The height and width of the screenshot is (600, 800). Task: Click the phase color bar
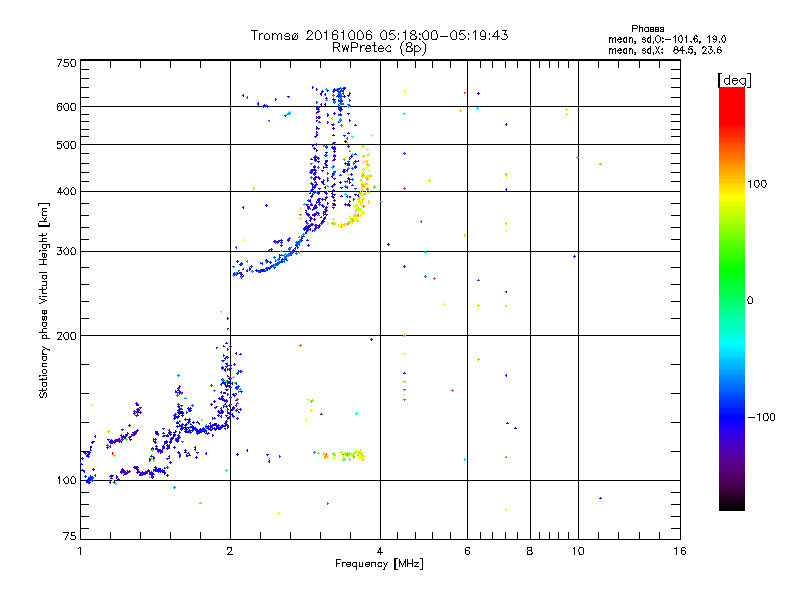tap(732, 298)
